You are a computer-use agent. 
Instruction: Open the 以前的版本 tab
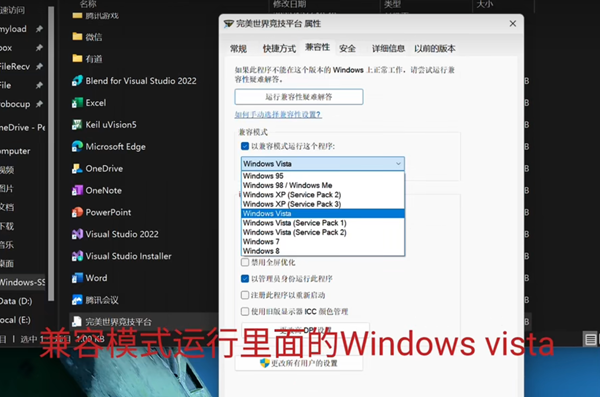(435, 49)
